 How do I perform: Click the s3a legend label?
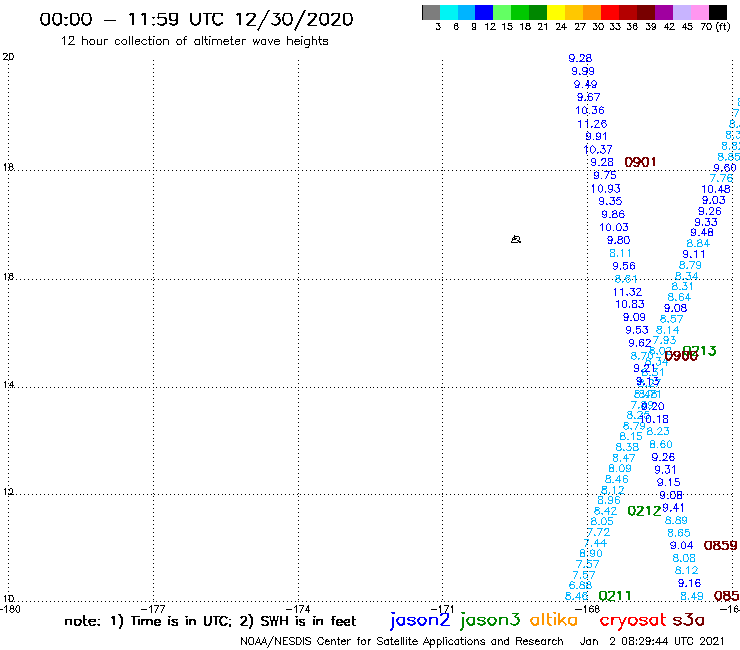tap(688, 620)
